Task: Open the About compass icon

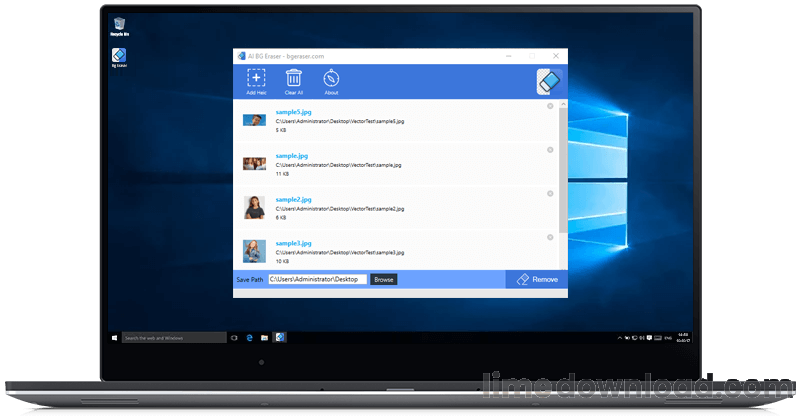Action: coord(331,79)
